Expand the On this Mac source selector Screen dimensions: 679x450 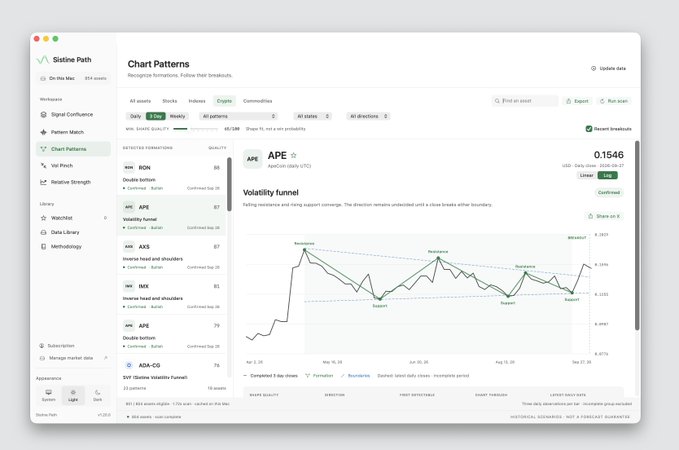pyautogui.click(x=73, y=78)
